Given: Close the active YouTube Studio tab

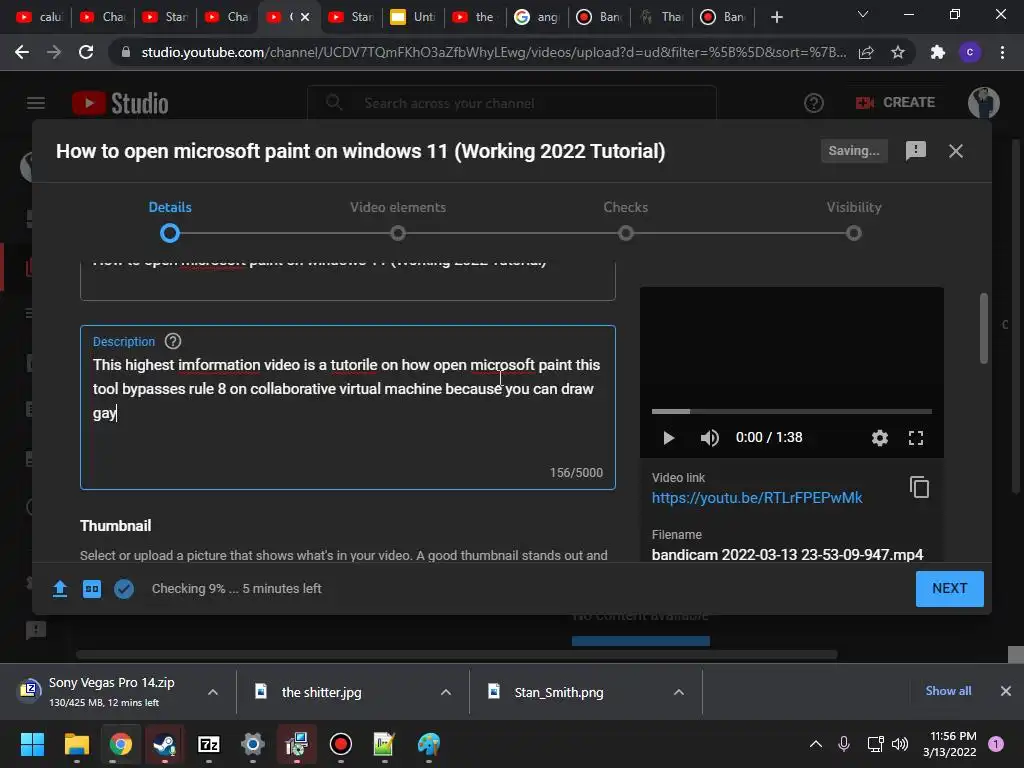Looking at the screenshot, I should [305, 17].
